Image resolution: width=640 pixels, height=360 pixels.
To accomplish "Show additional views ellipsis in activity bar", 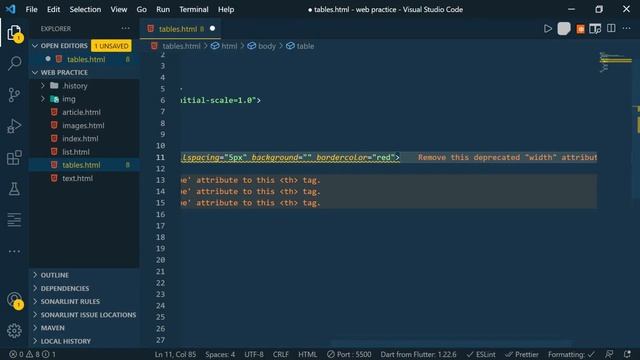I will click(x=14, y=251).
